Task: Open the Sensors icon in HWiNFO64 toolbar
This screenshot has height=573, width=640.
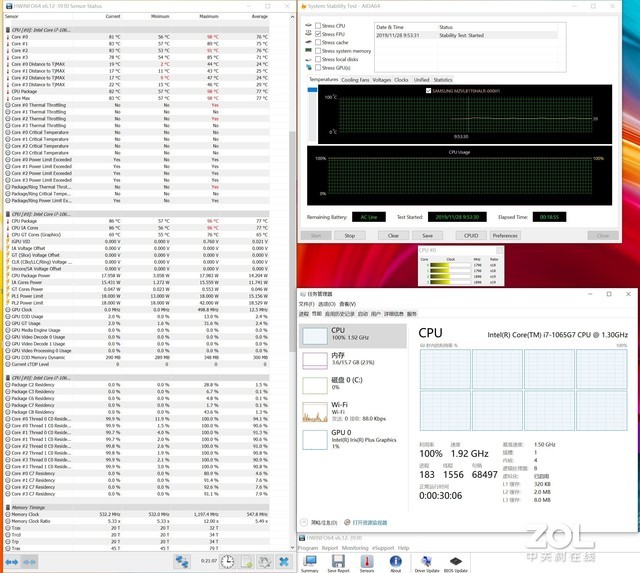Action: [x=366, y=560]
